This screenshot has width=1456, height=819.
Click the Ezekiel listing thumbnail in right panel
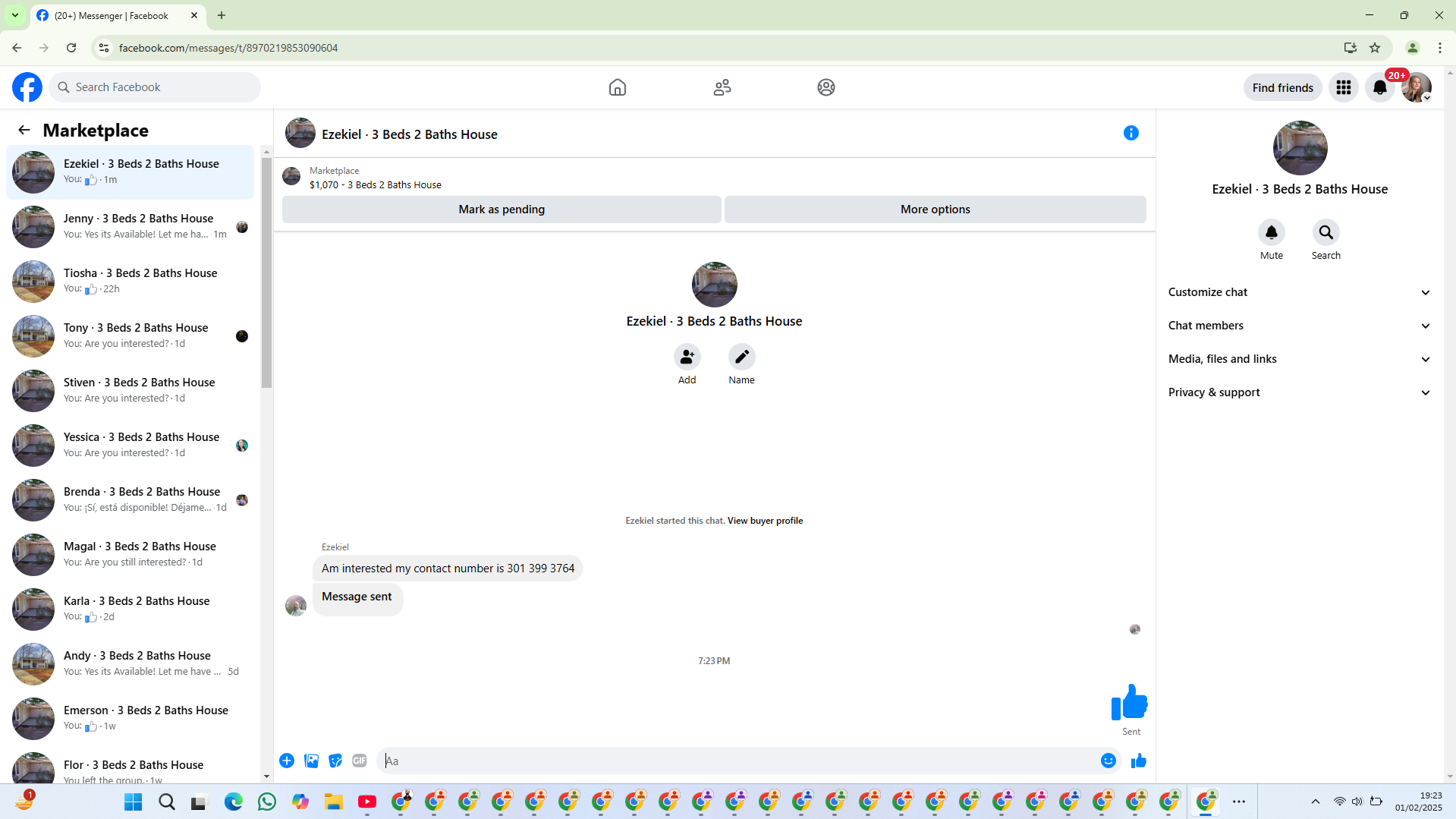tap(1300, 148)
